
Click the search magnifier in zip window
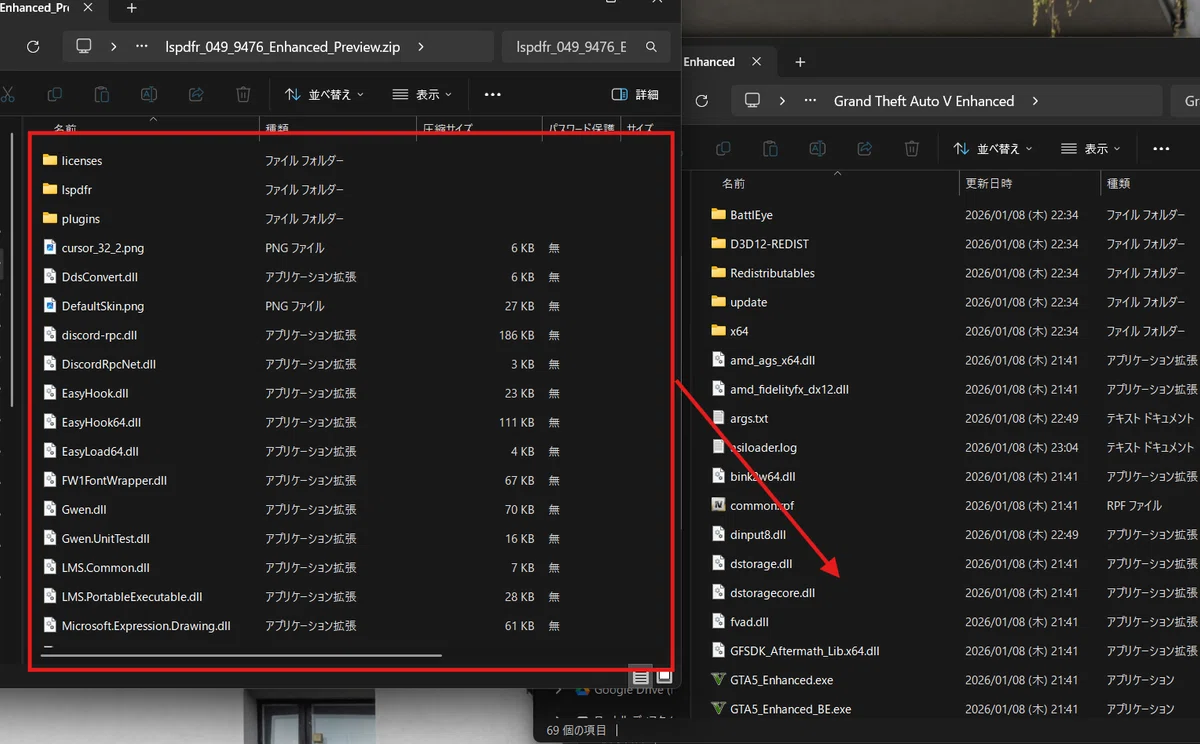click(651, 47)
